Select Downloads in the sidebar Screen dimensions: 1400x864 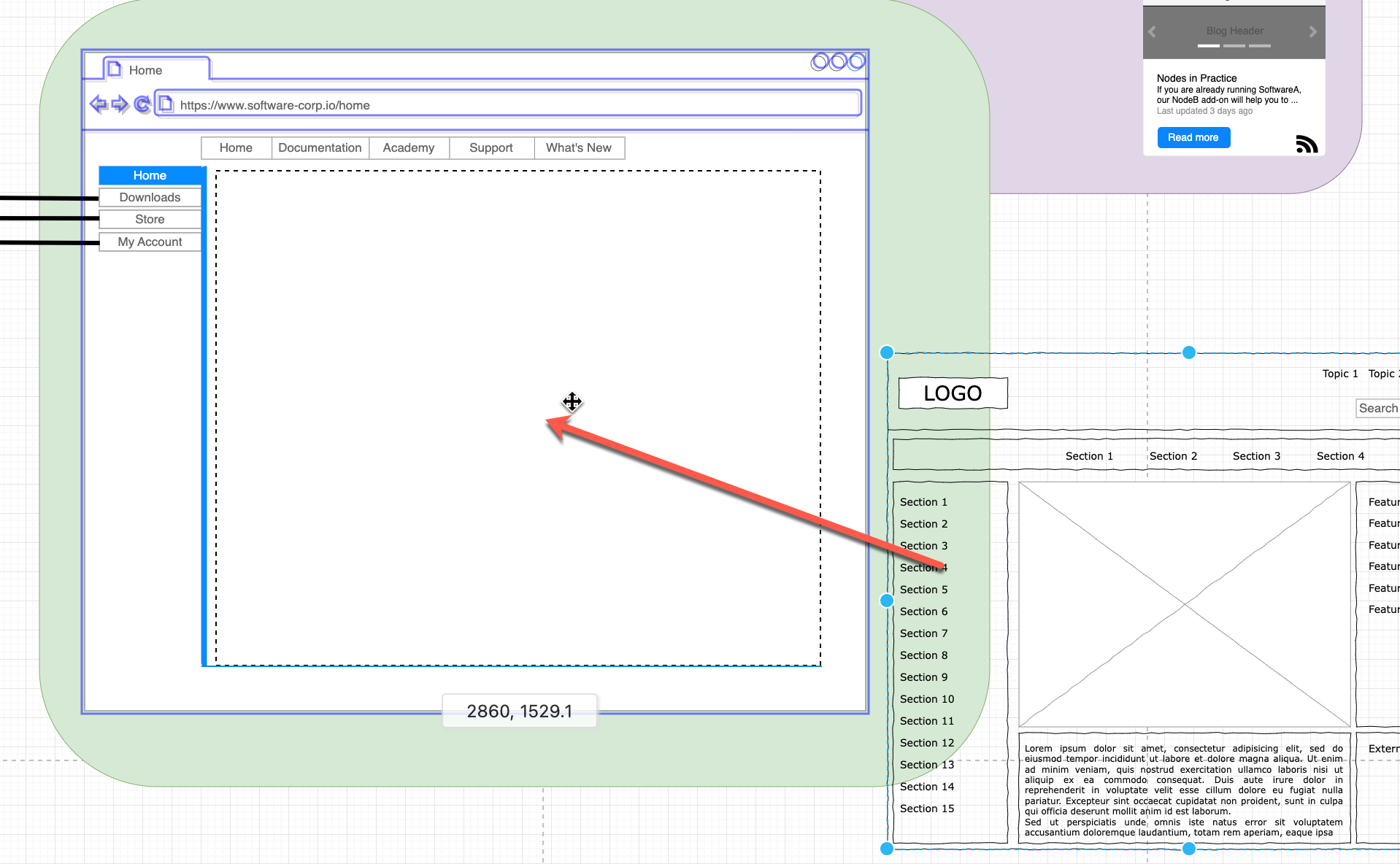click(150, 197)
